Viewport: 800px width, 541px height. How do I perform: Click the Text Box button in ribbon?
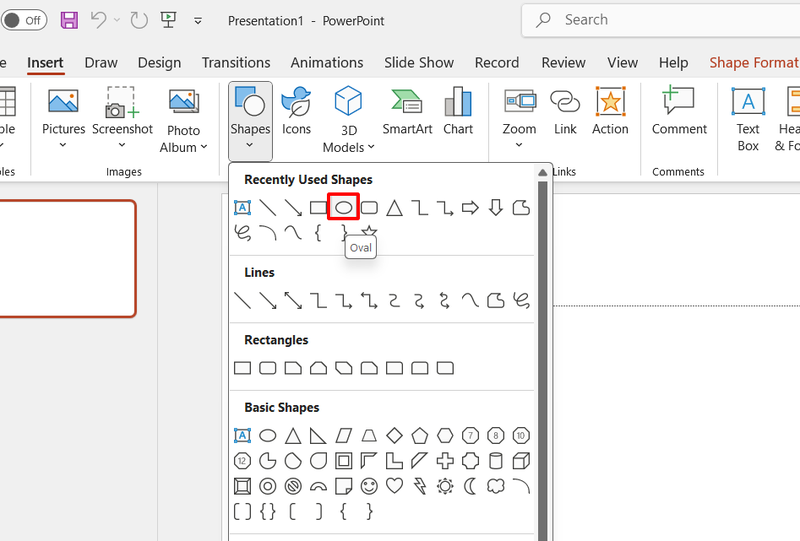(x=748, y=120)
